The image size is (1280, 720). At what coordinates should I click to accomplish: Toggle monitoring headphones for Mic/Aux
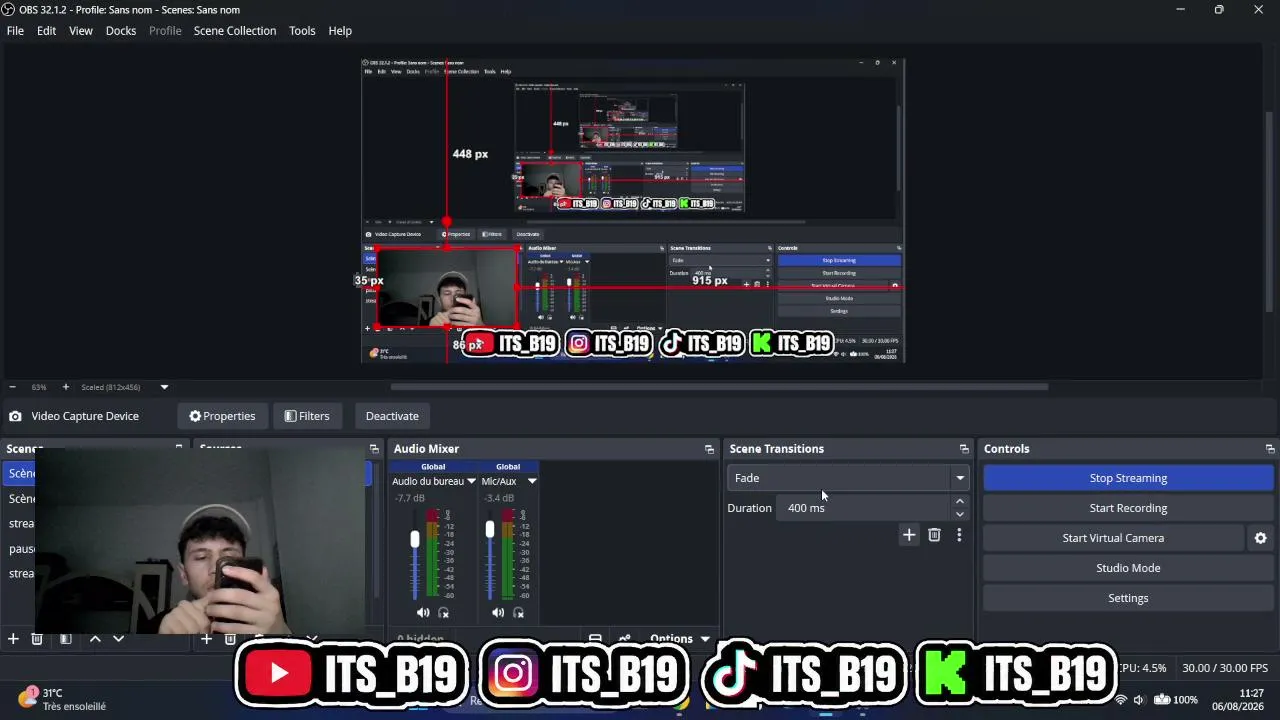519,613
